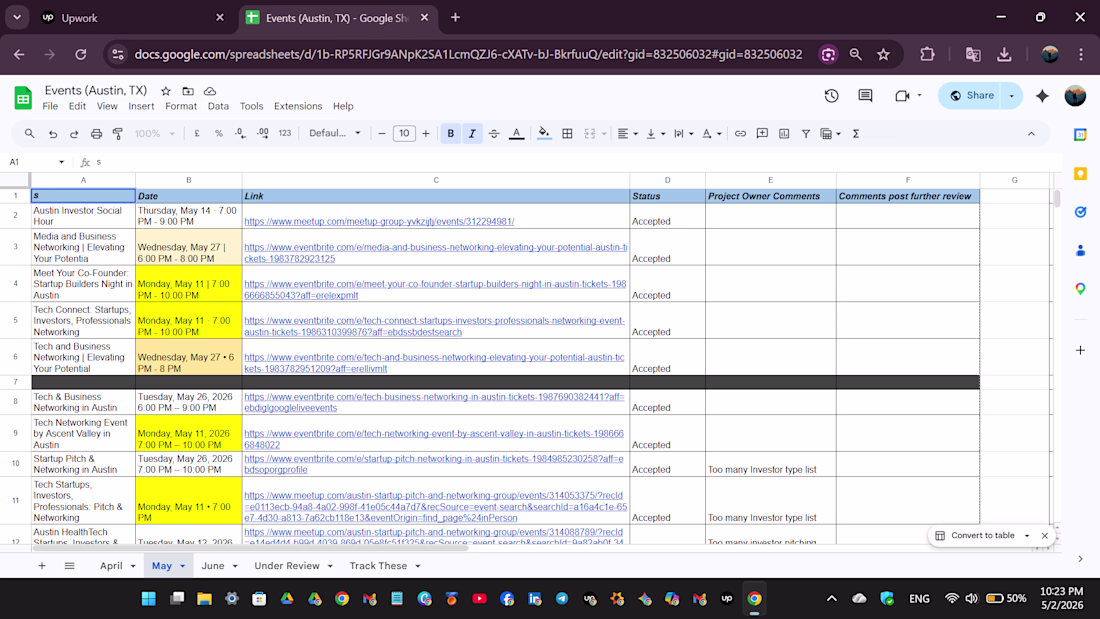
Task: View the cloud document status
Action: [210, 91]
